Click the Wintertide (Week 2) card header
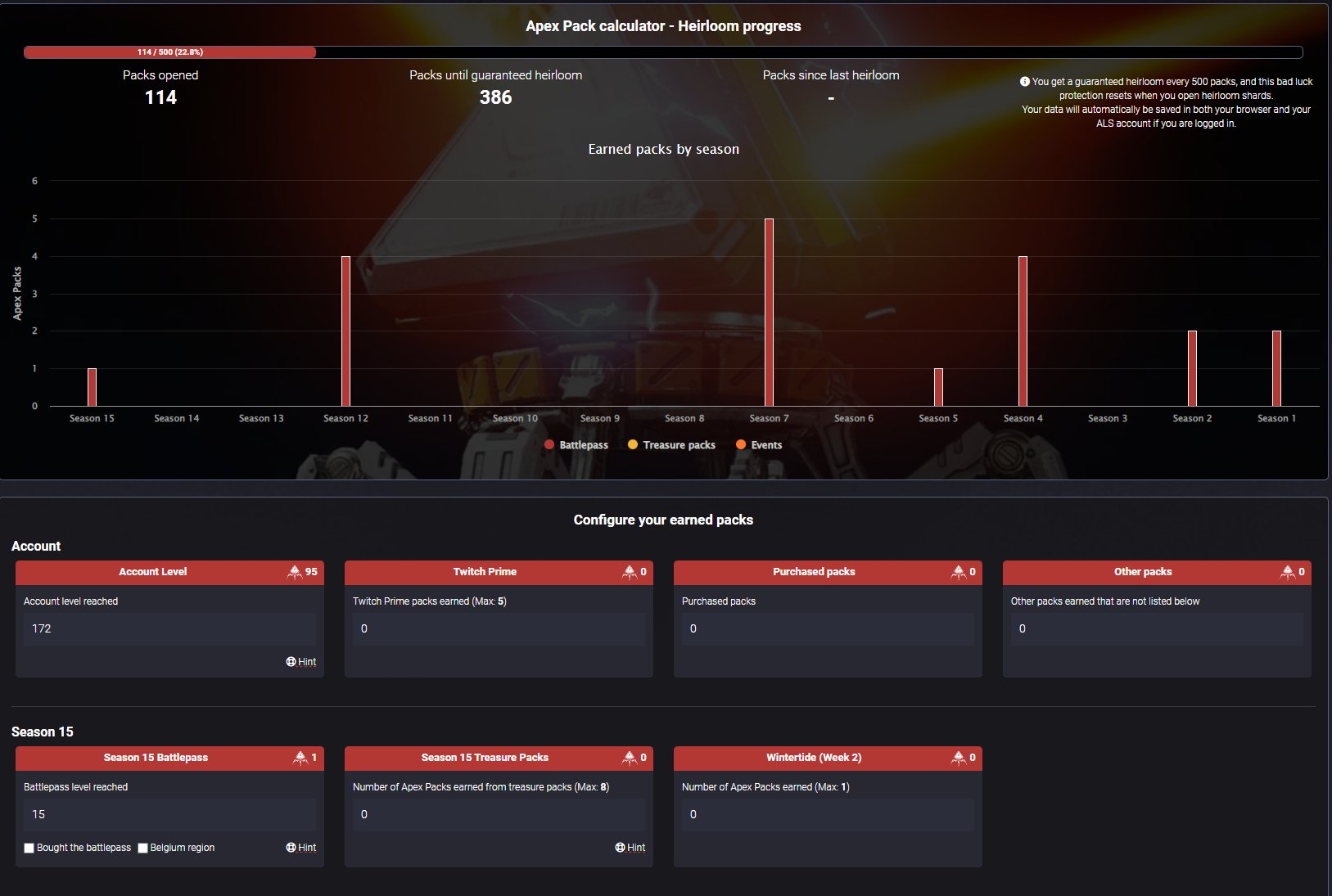 coord(828,758)
